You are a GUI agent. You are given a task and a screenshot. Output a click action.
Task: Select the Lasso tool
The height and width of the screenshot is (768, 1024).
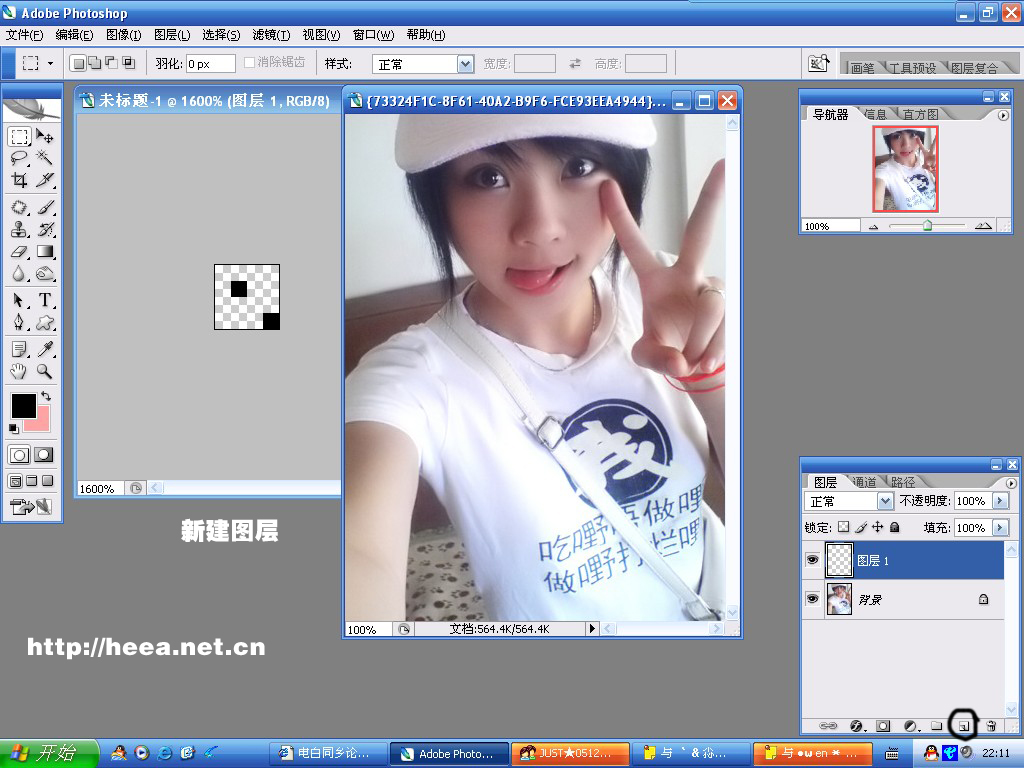[x=19, y=158]
